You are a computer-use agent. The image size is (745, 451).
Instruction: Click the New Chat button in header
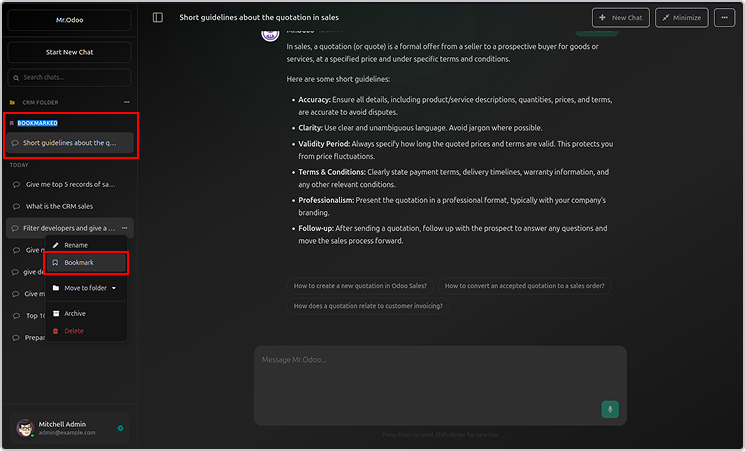(x=620, y=18)
